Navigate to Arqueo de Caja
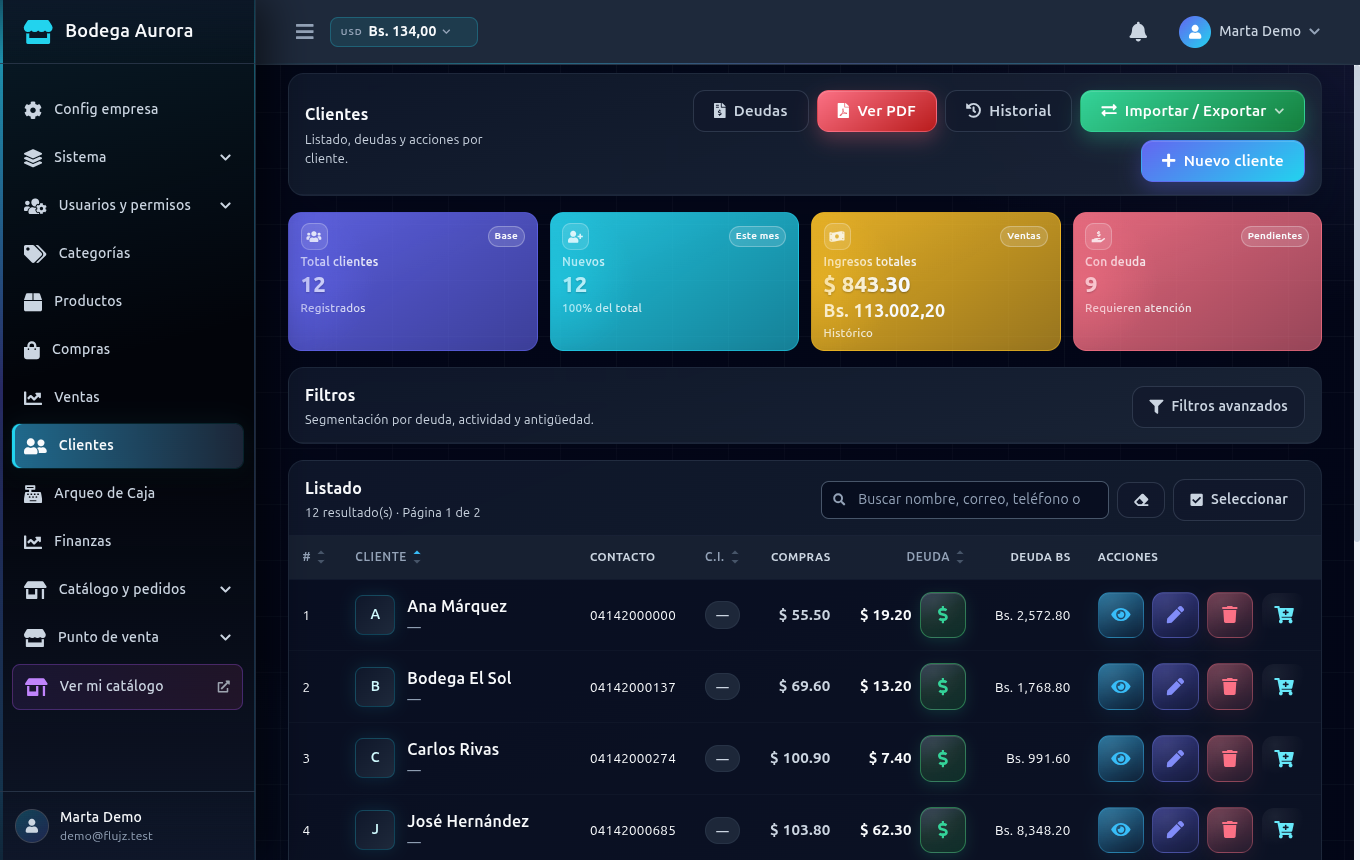The height and width of the screenshot is (860, 1360). (128, 493)
